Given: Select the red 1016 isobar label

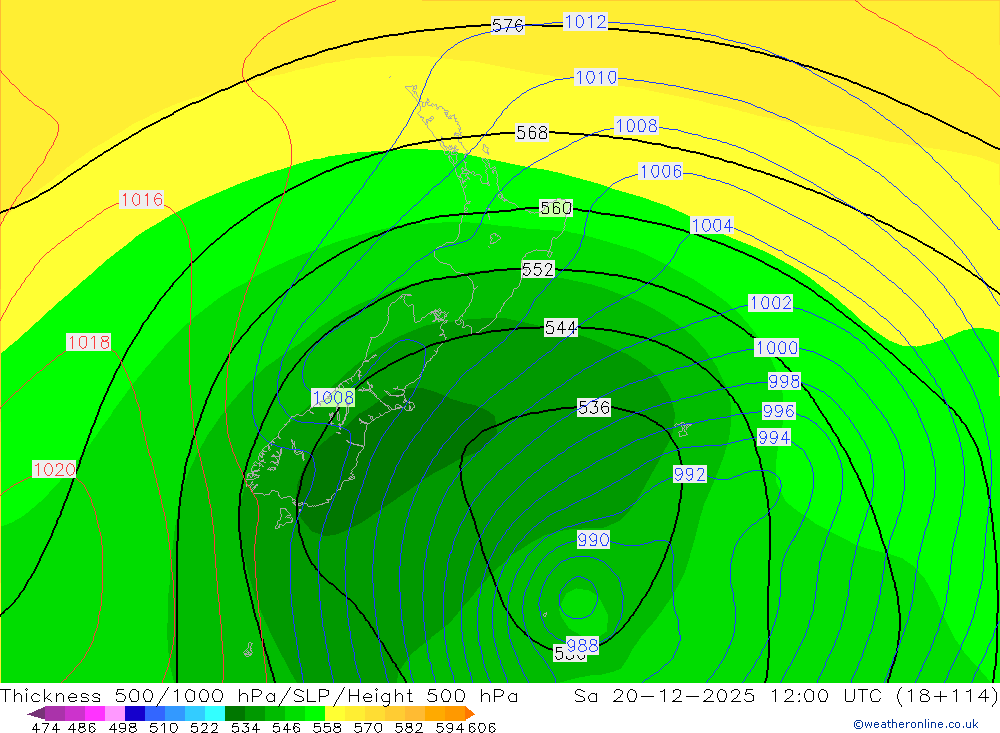Looking at the screenshot, I should pos(142,200).
